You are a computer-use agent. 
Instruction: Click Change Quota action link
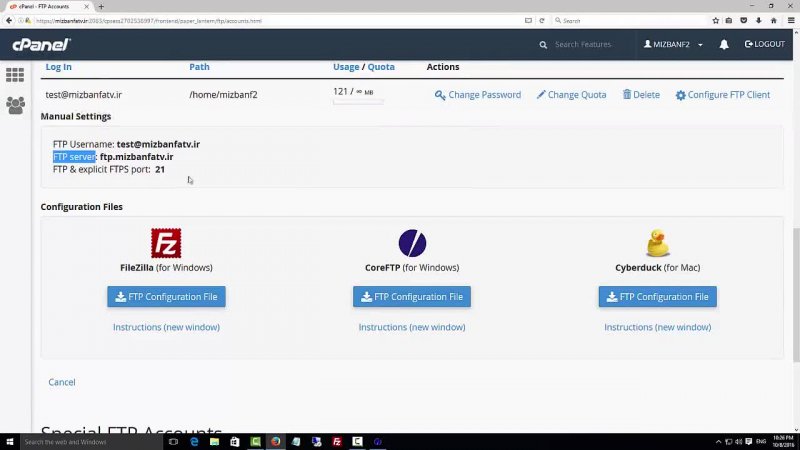click(x=571, y=95)
